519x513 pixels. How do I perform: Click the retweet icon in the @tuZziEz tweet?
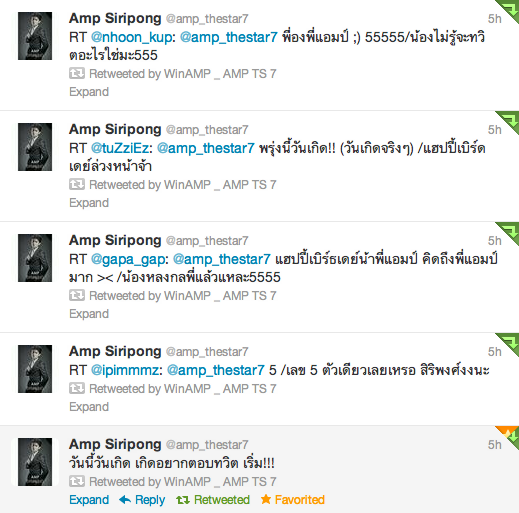tap(77, 184)
